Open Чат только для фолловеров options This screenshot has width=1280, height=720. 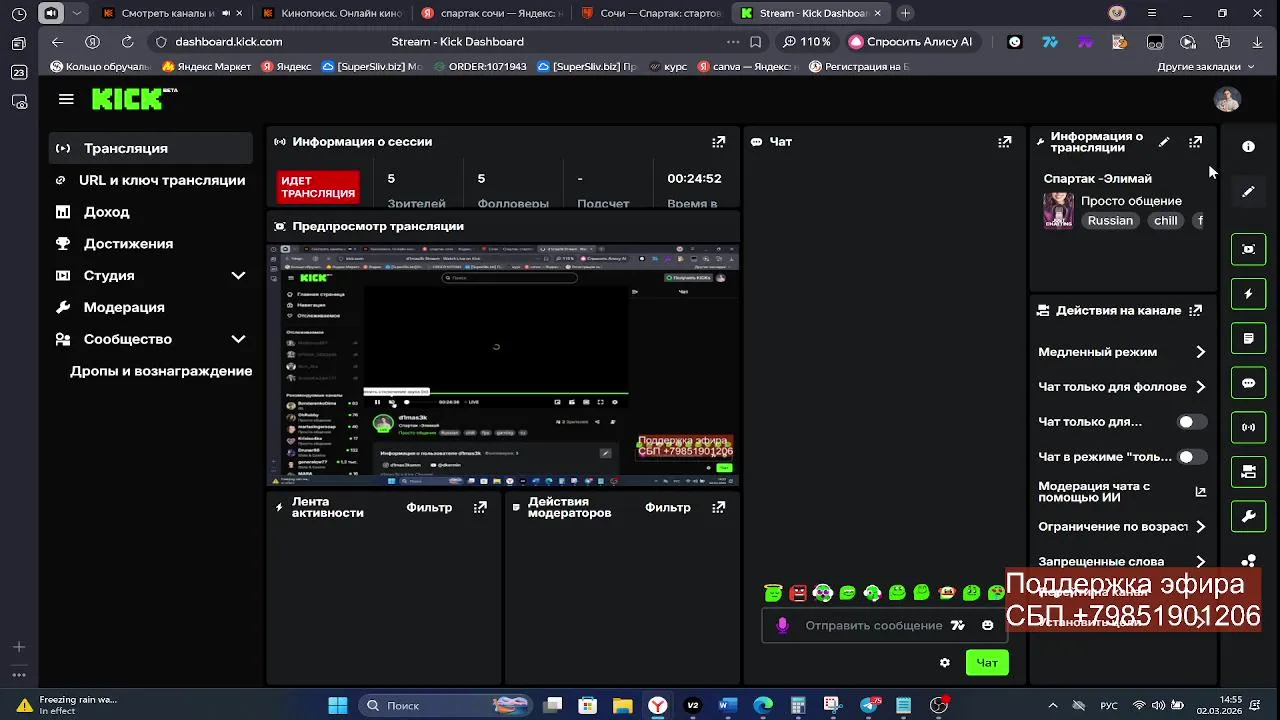point(1122,387)
